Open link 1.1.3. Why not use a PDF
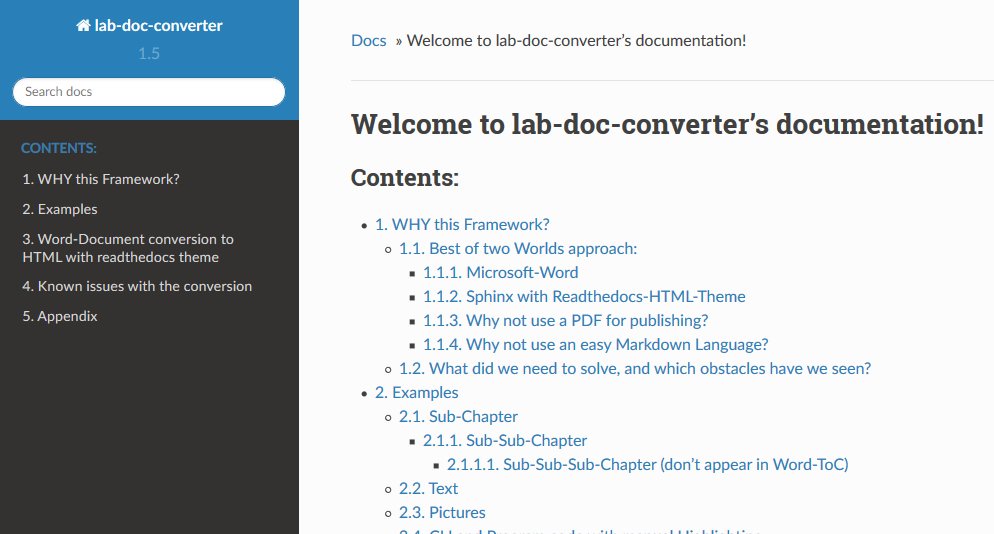 [x=565, y=321]
